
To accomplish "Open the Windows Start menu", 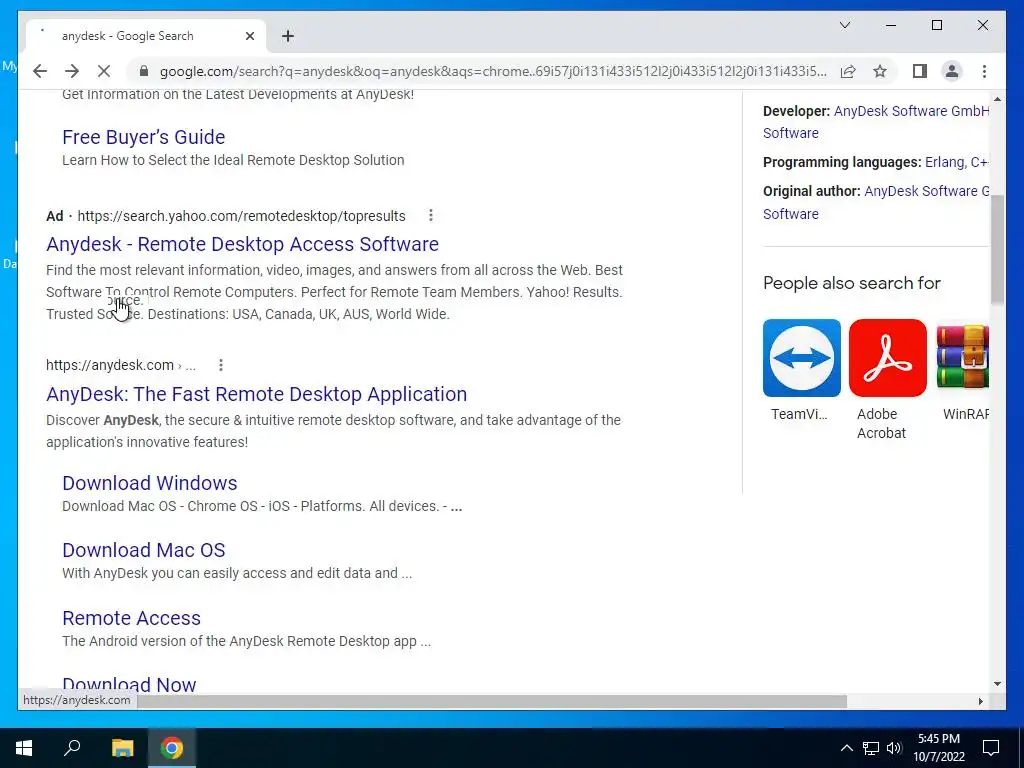I will tap(24, 748).
